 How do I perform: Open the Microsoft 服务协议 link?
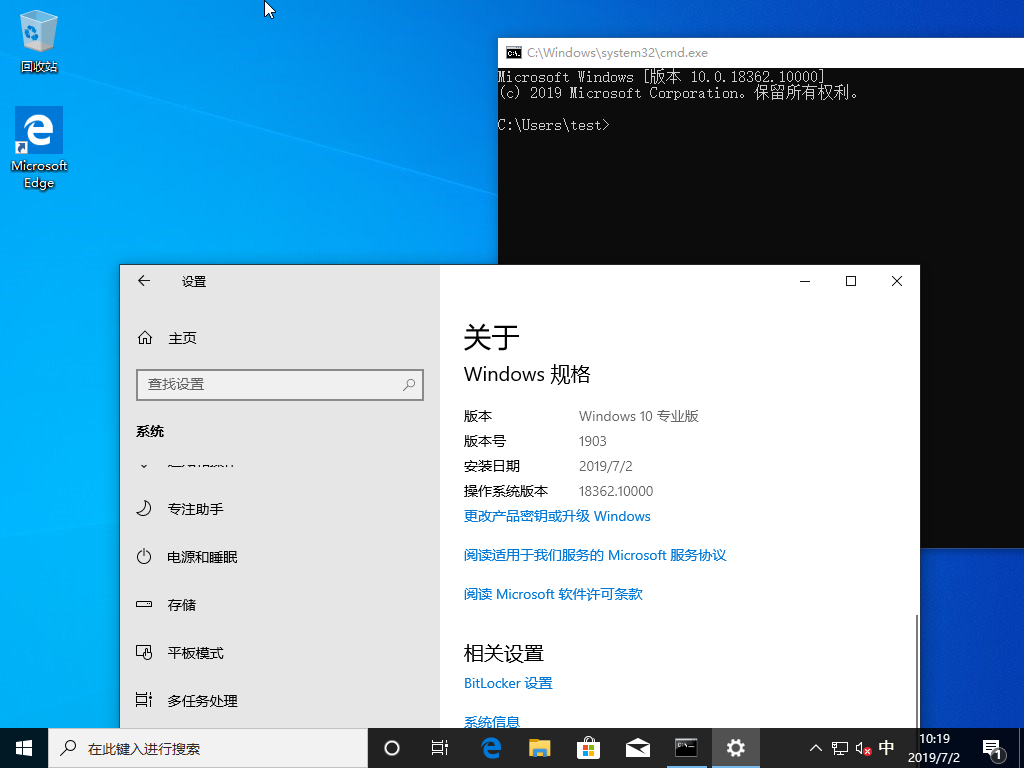[595, 555]
